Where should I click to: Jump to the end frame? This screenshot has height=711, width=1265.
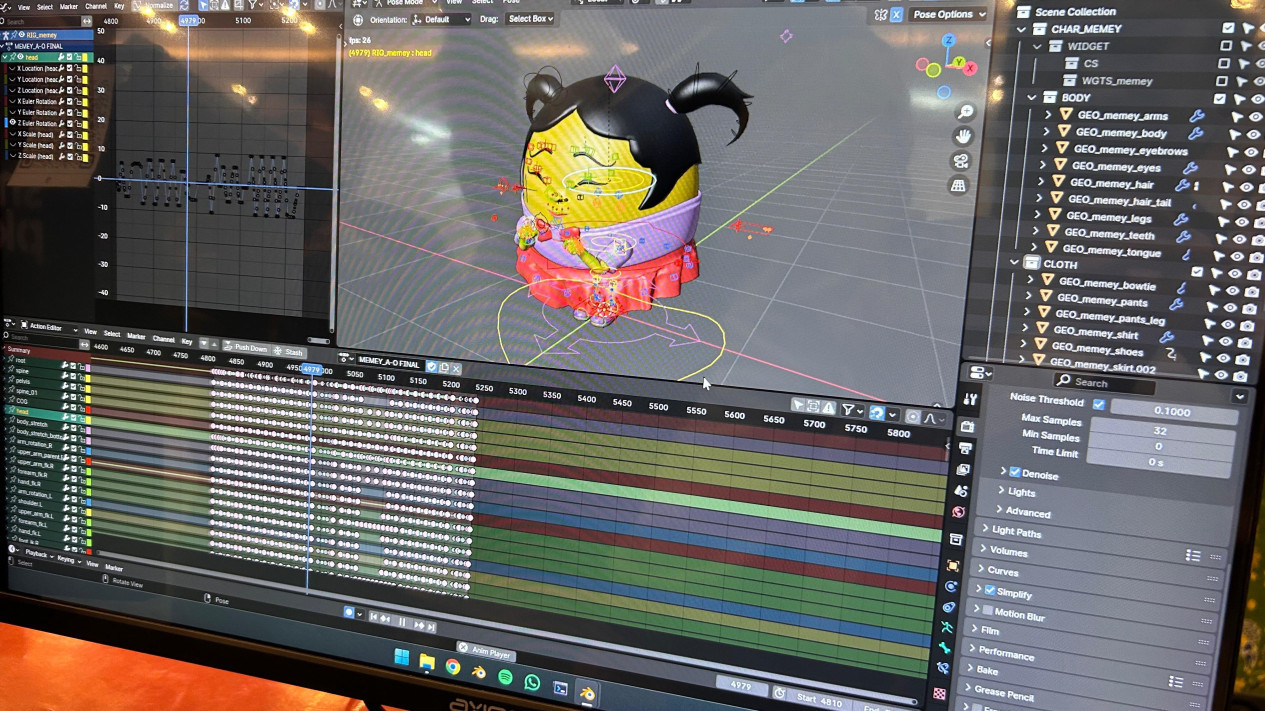coord(432,627)
